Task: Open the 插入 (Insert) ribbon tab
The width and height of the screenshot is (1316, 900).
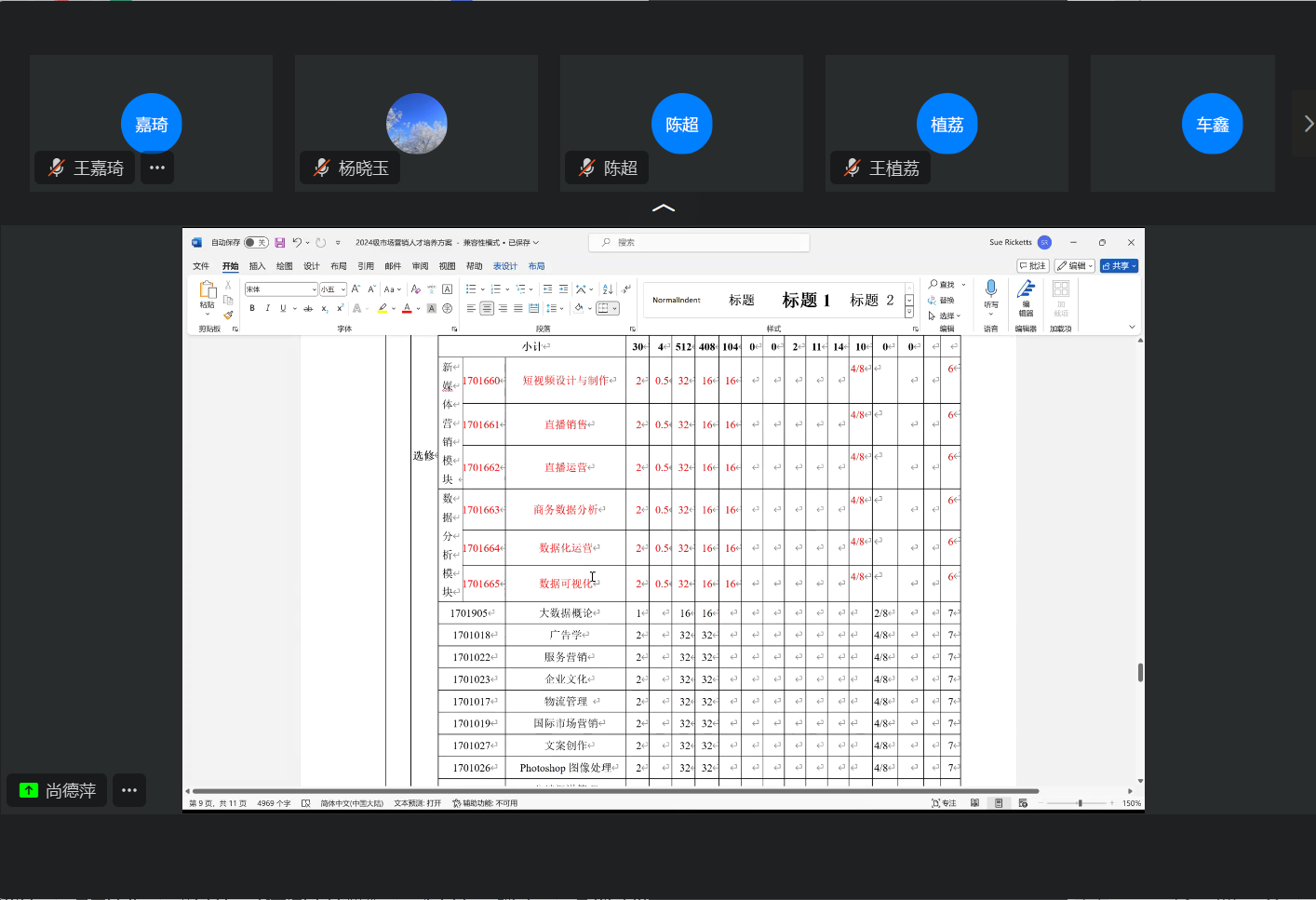Action: coord(258,266)
